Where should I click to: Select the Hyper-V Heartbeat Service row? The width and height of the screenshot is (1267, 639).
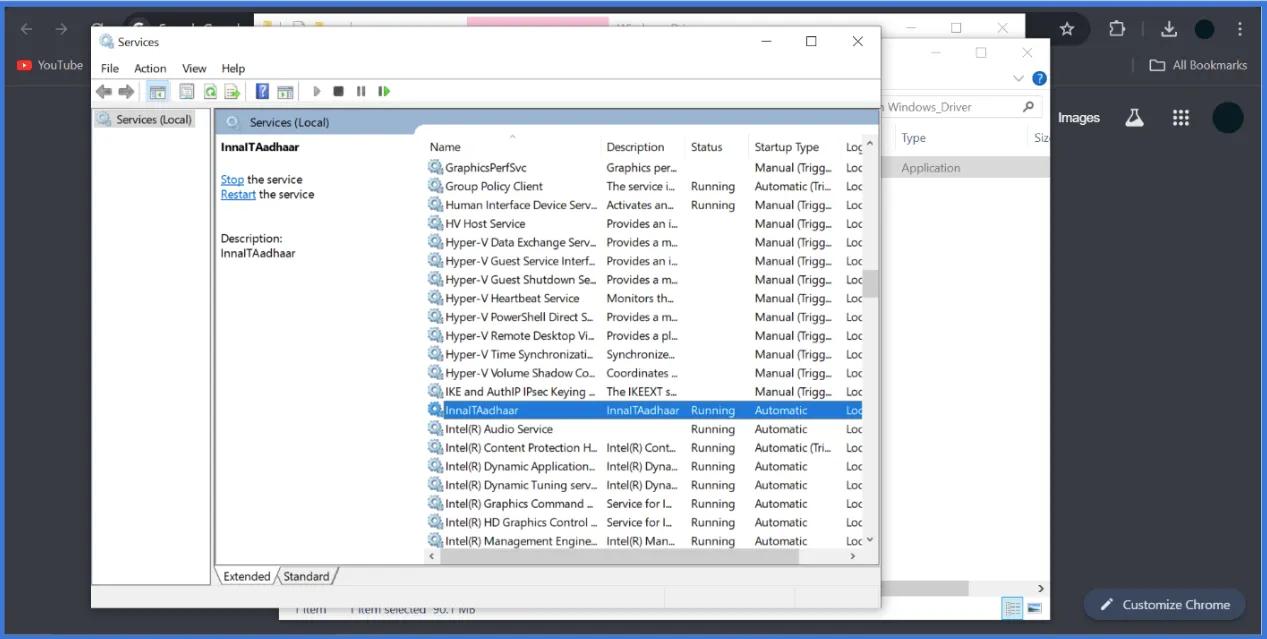click(x=644, y=299)
